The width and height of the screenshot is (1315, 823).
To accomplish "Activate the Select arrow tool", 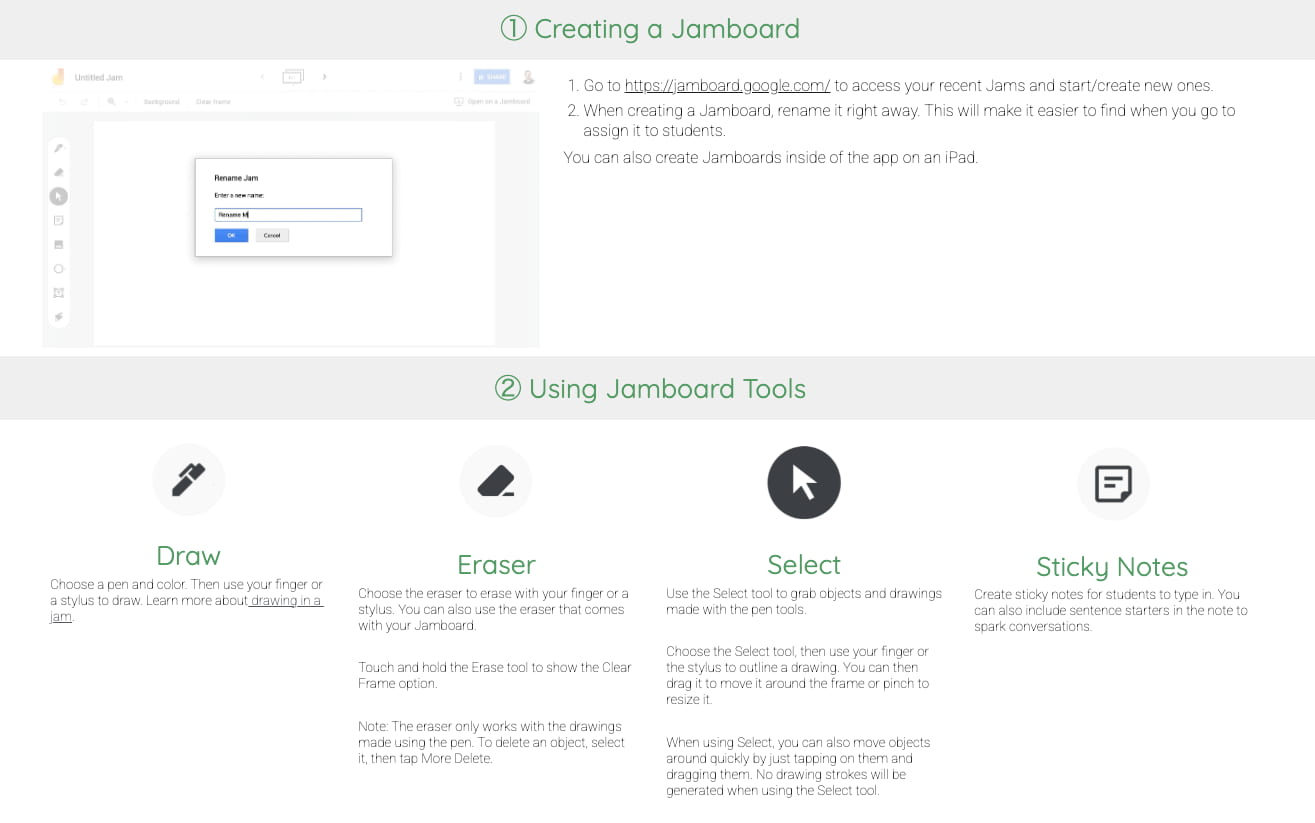I will click(58, 198).
